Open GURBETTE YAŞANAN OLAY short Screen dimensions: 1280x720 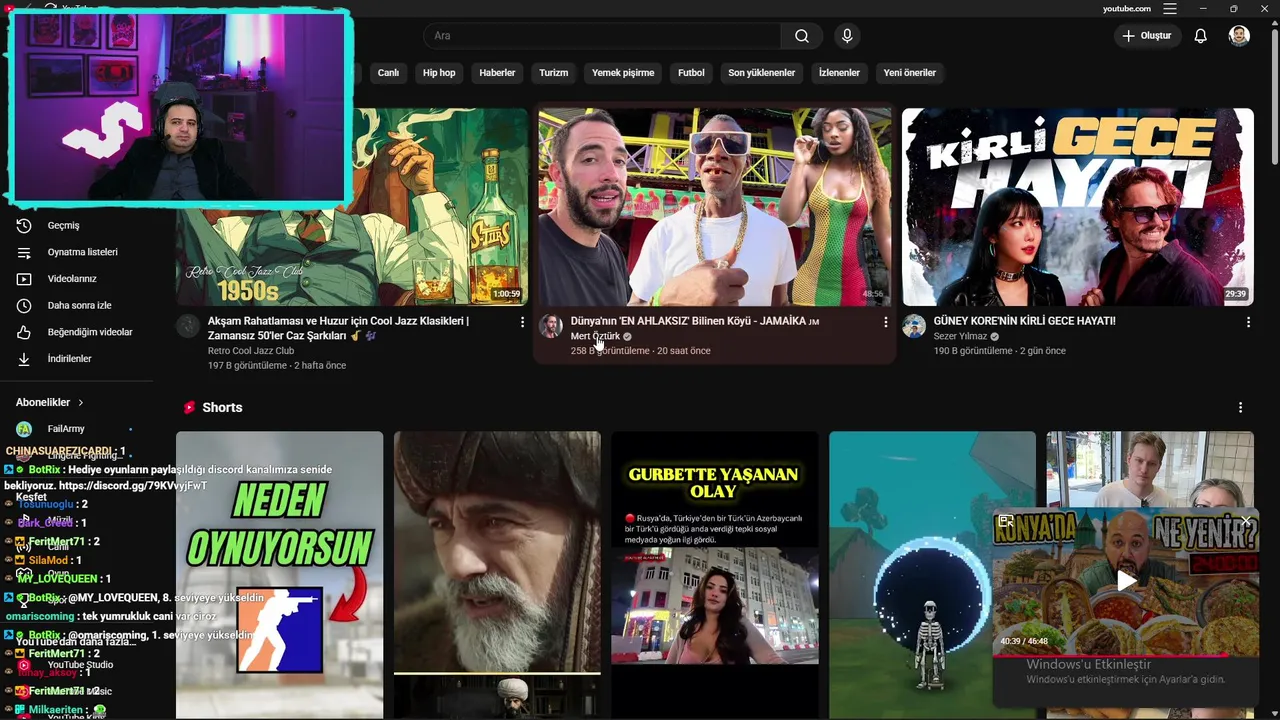714,575
